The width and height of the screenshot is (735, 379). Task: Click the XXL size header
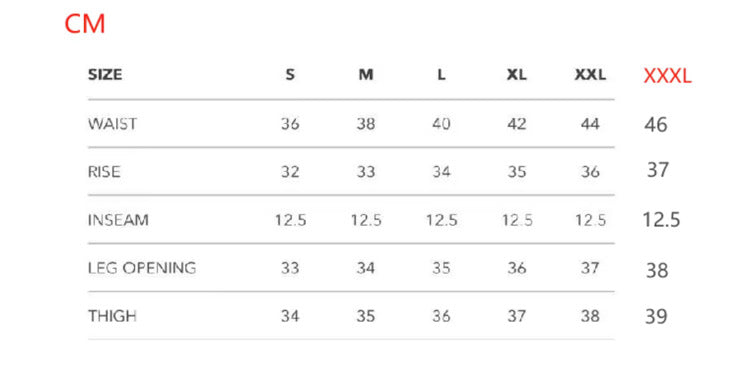590,74
